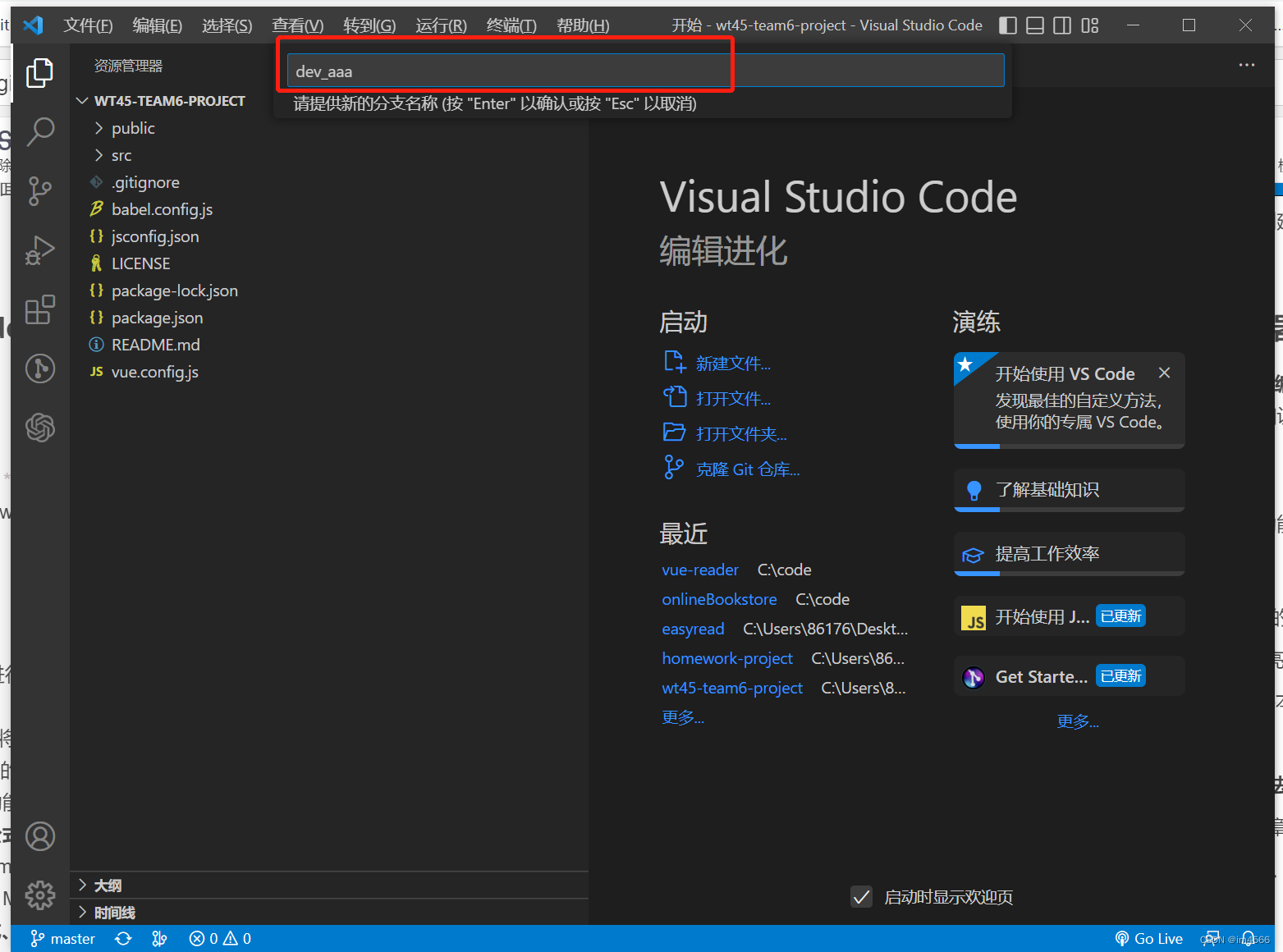1283x952 pixels.
Task: Toggle the bottom panel layout icon
Action: (x=1035, y=25)
